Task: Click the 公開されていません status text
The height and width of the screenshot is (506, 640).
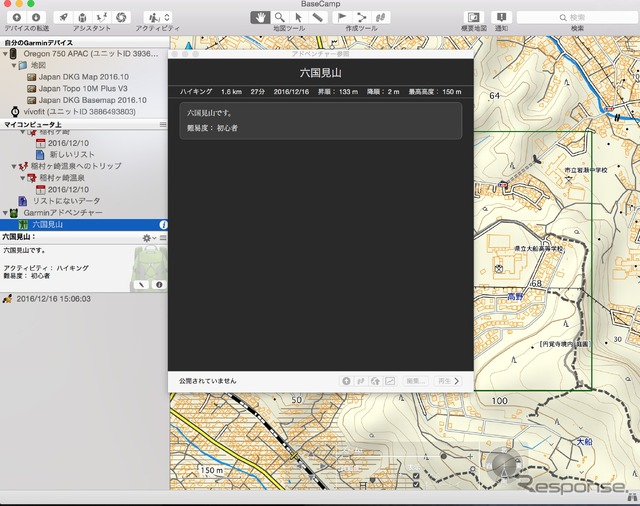Action: (x=207, y=381)
